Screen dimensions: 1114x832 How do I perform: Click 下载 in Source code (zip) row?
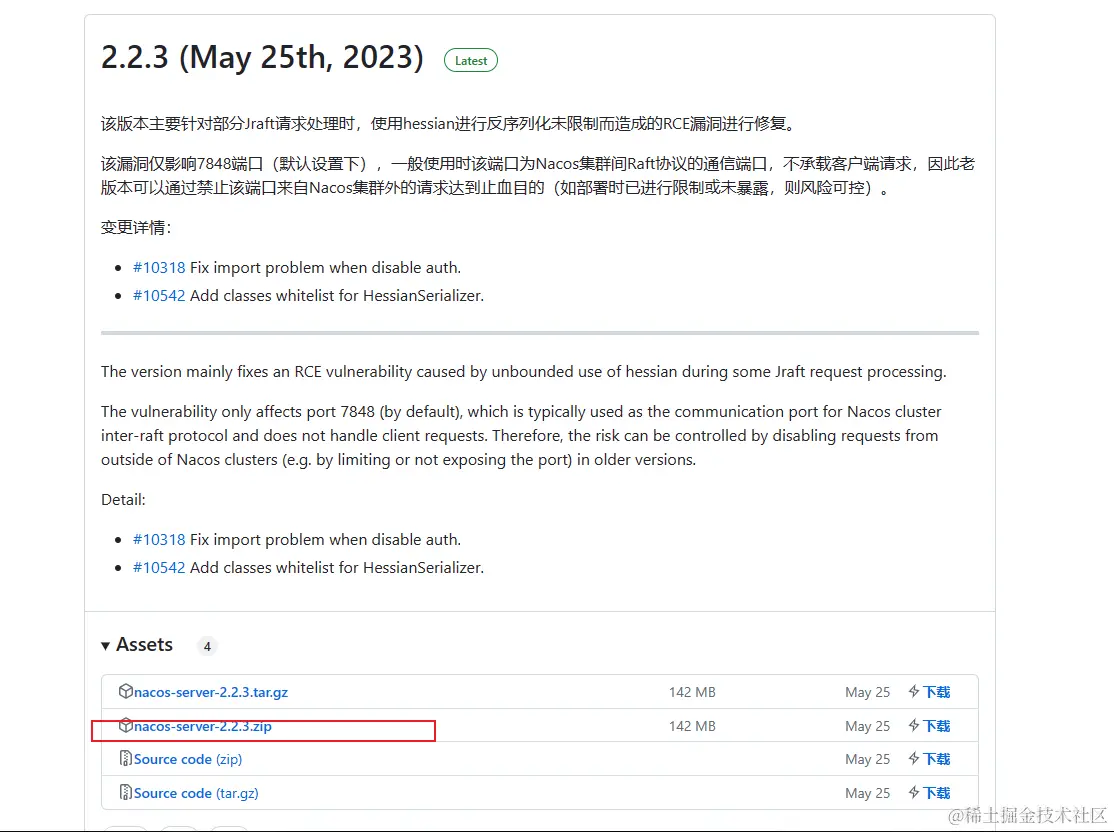936,759
